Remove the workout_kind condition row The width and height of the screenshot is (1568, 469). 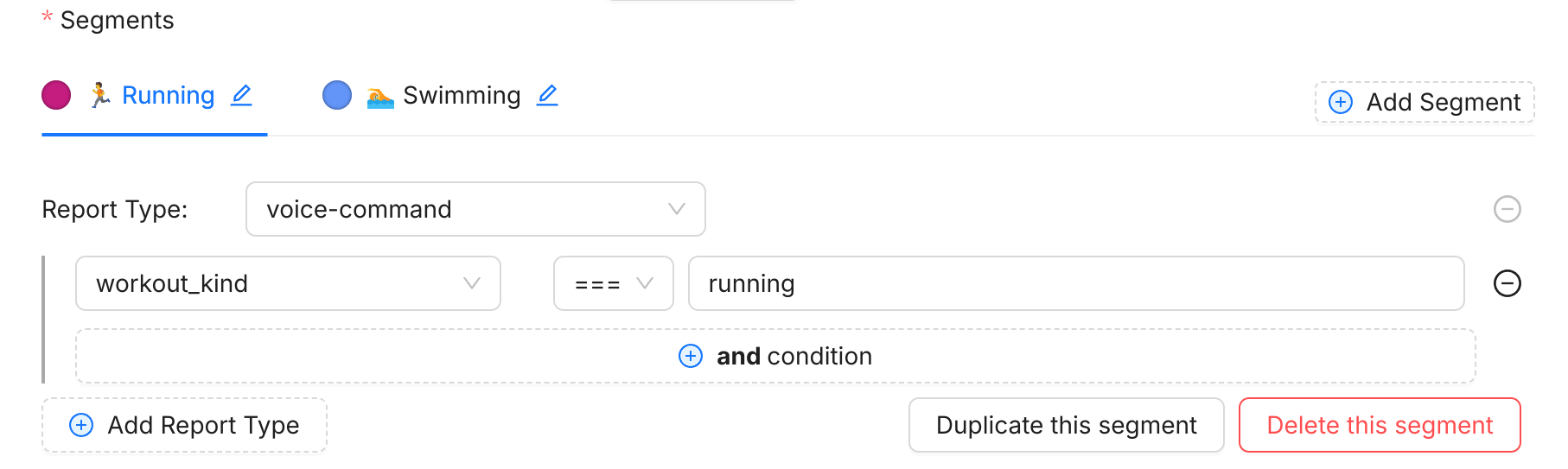point(1507,283)
